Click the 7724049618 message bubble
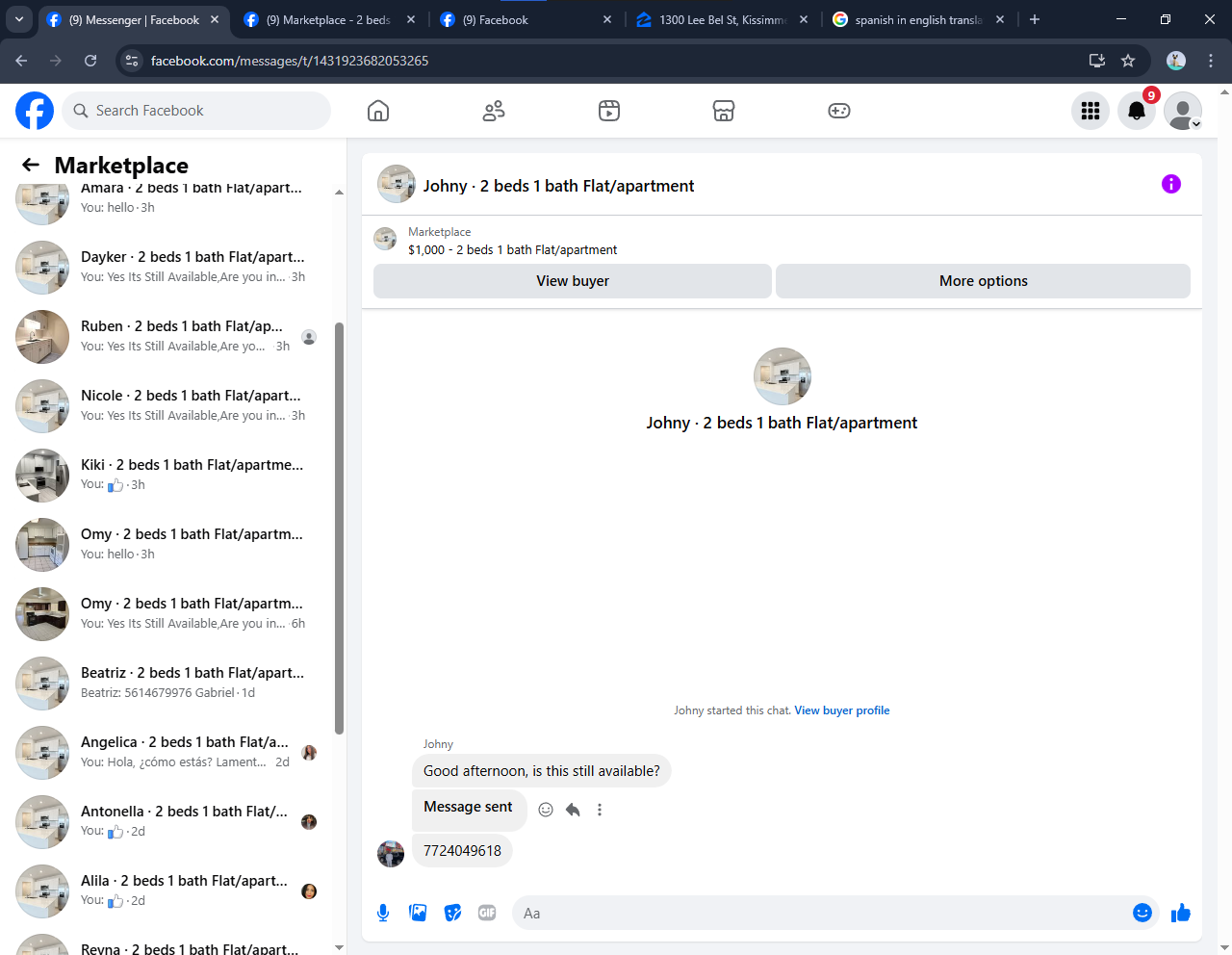 pyautogui.click(x=462, y=851)
